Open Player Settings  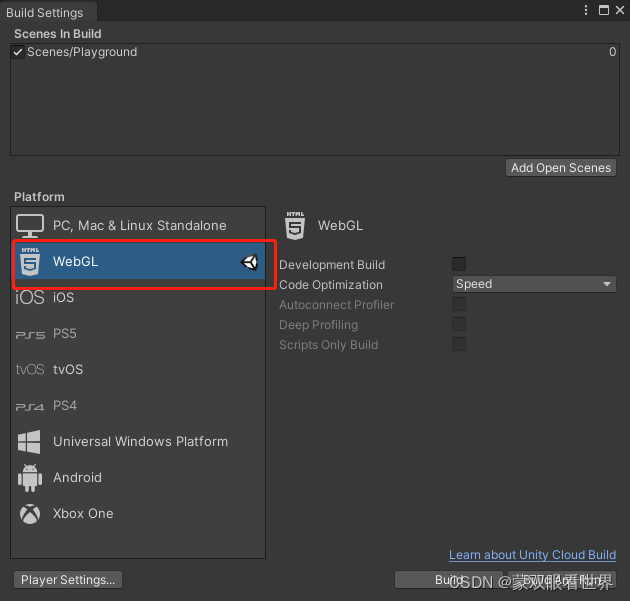tap(68, 579)
